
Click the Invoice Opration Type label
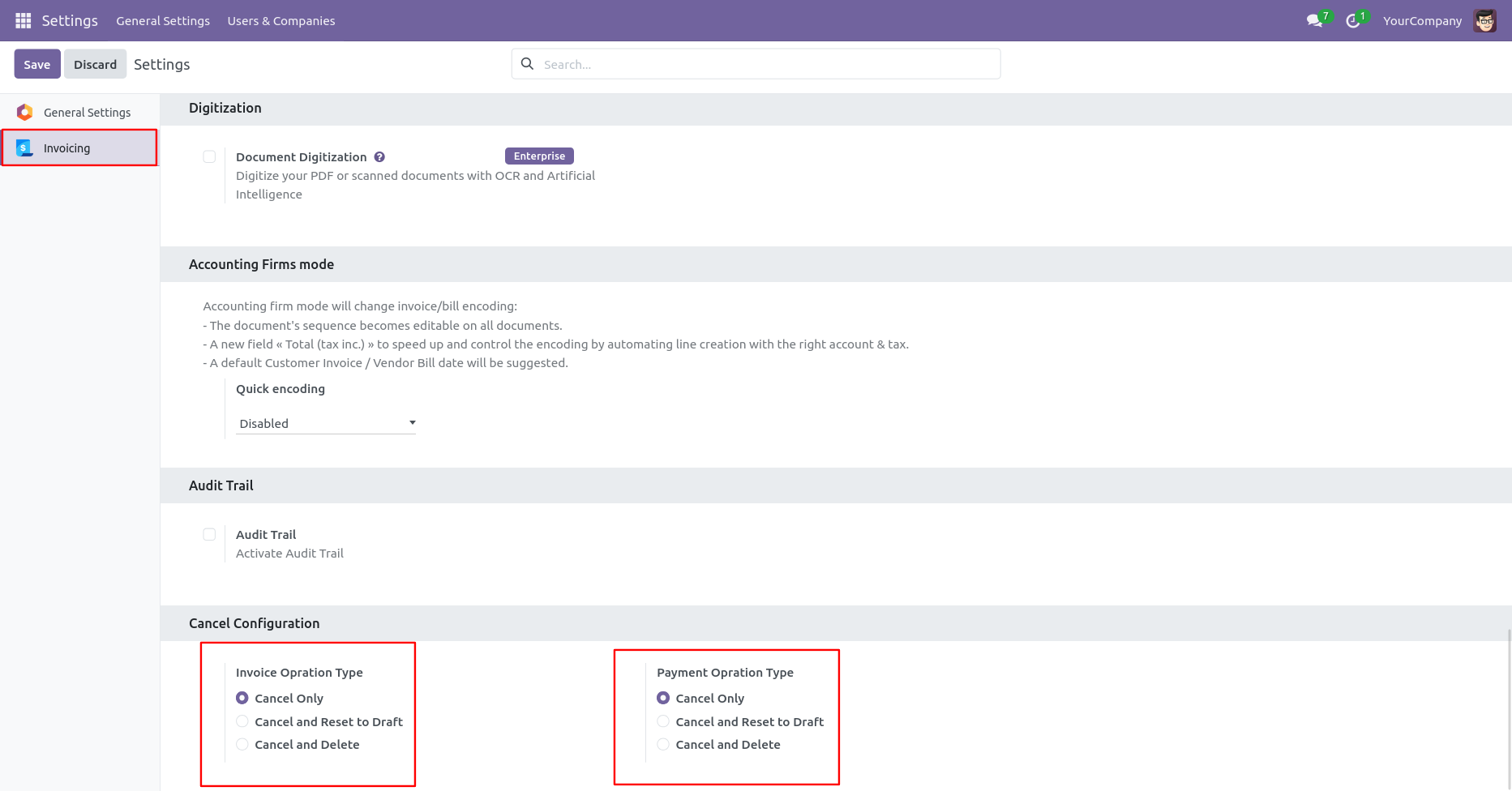[x=299, y=673]
